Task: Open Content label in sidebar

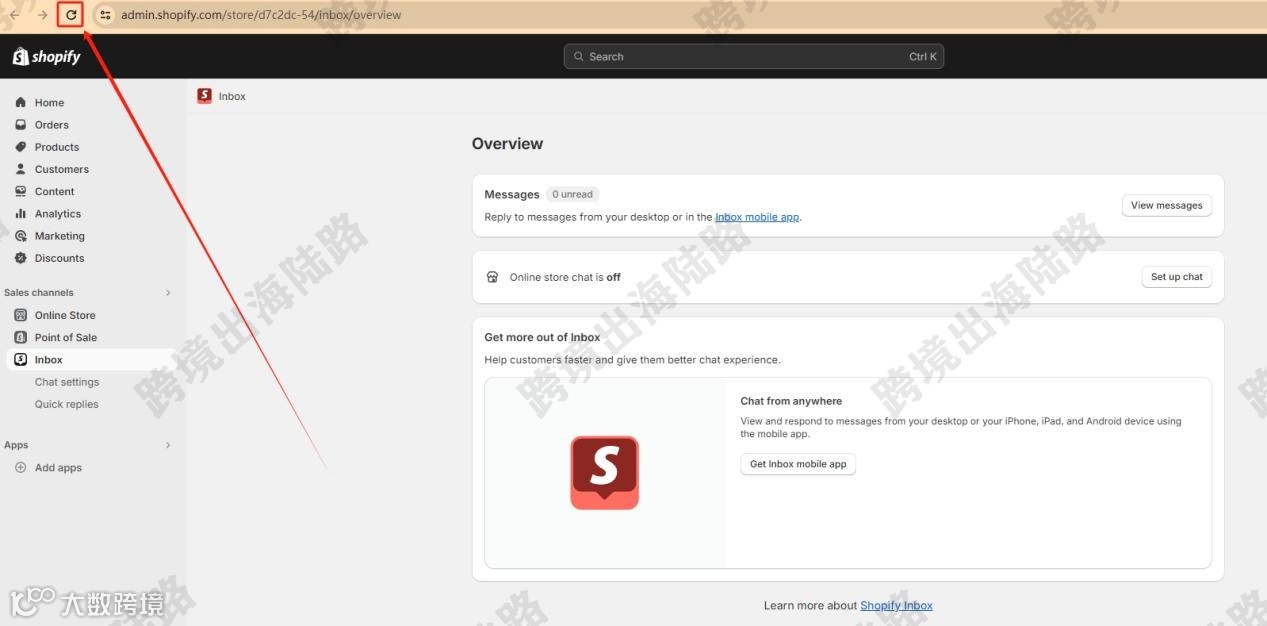Action: point(54,192)
